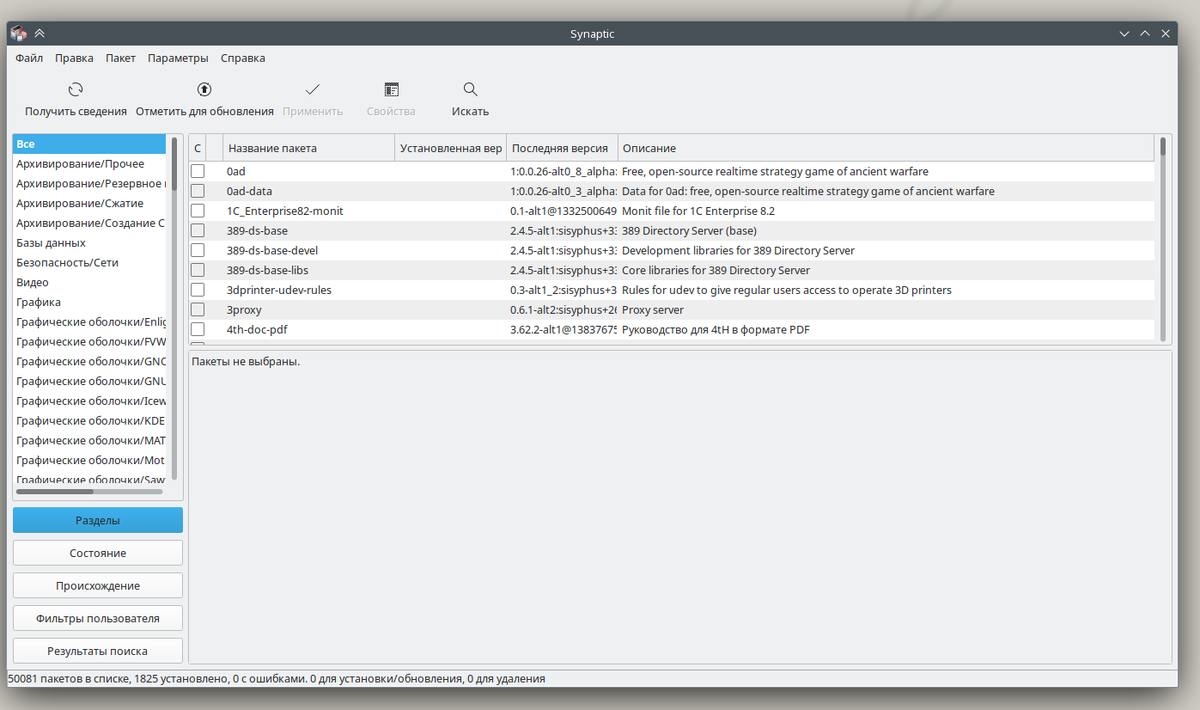Open the Файл menu
Image resolution: width=1200 pixels, height=710 pixels.
[x=28, y=58]
